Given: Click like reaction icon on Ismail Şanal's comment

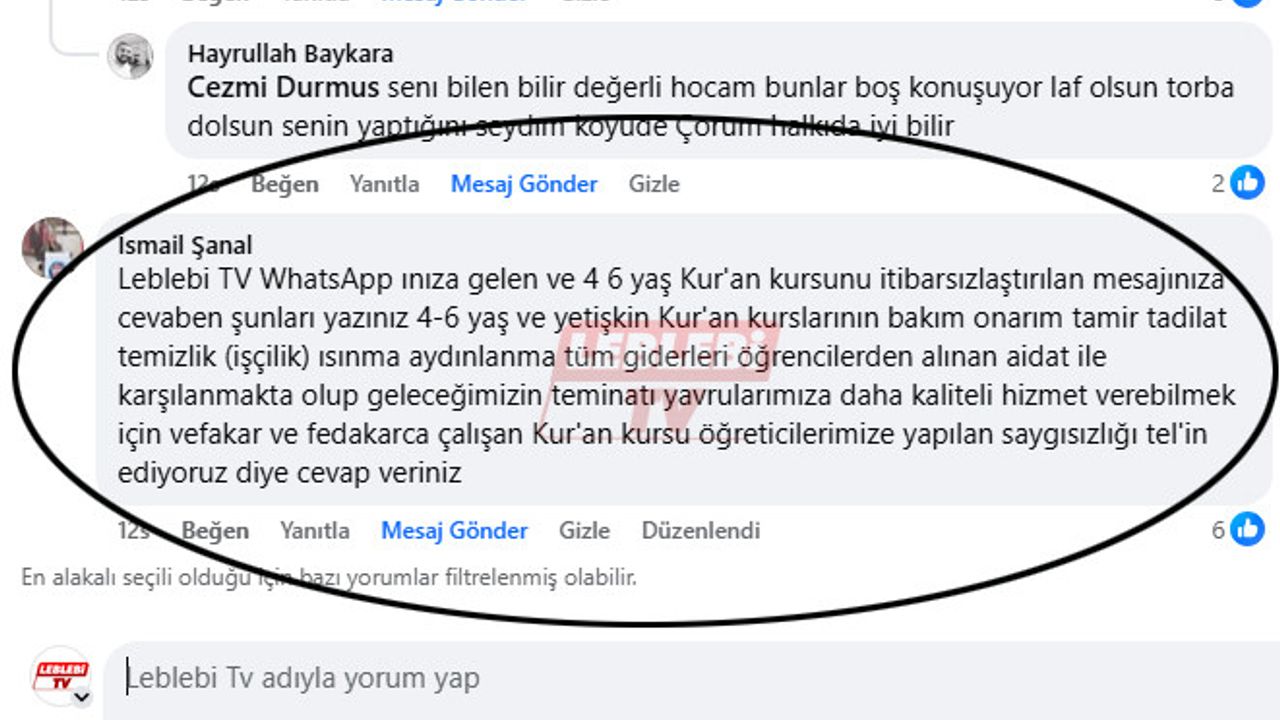Looking at the screenshot, I should (1247, 529).
